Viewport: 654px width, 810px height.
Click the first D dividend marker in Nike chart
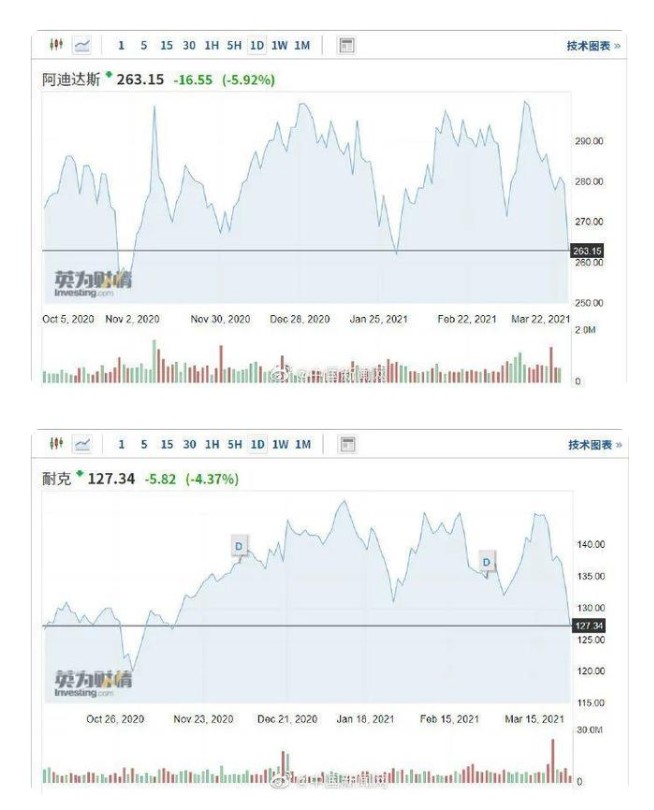239,545
